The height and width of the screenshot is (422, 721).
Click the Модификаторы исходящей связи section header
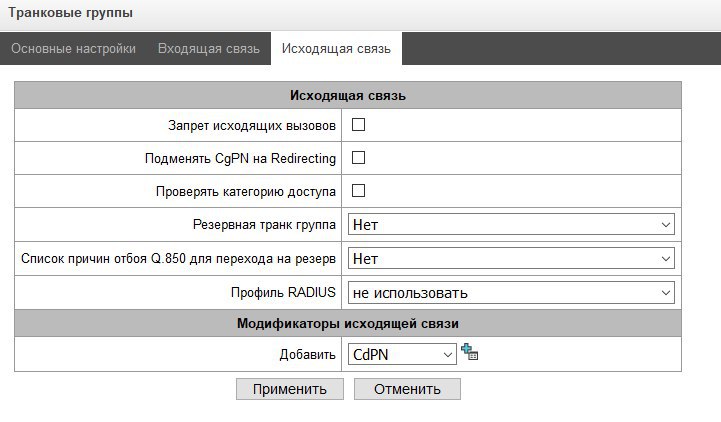pos(348,323)
